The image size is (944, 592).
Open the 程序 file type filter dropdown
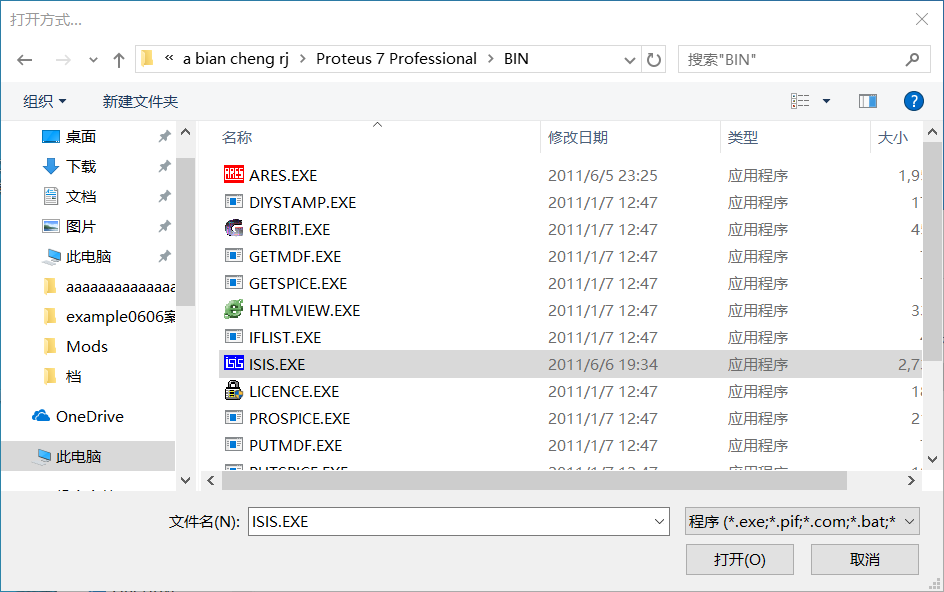pyautogui.click(x=801, y=522)
